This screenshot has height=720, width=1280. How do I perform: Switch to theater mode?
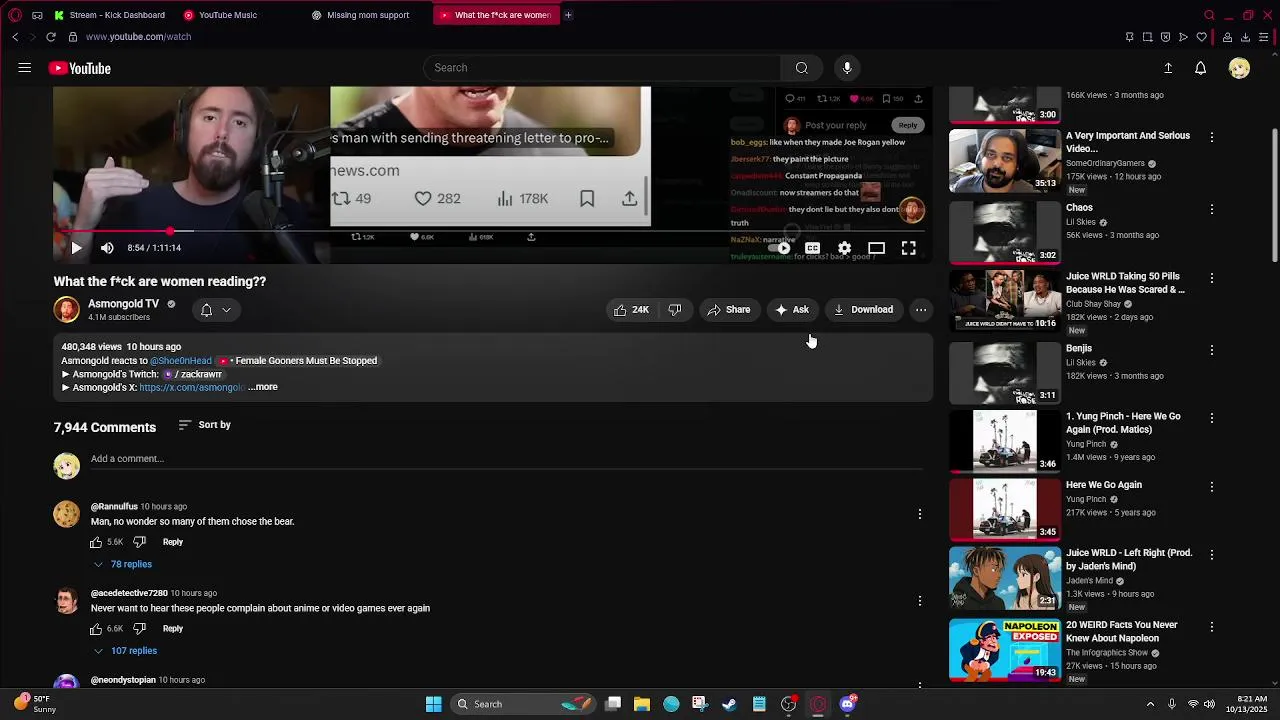click(876, 248)
